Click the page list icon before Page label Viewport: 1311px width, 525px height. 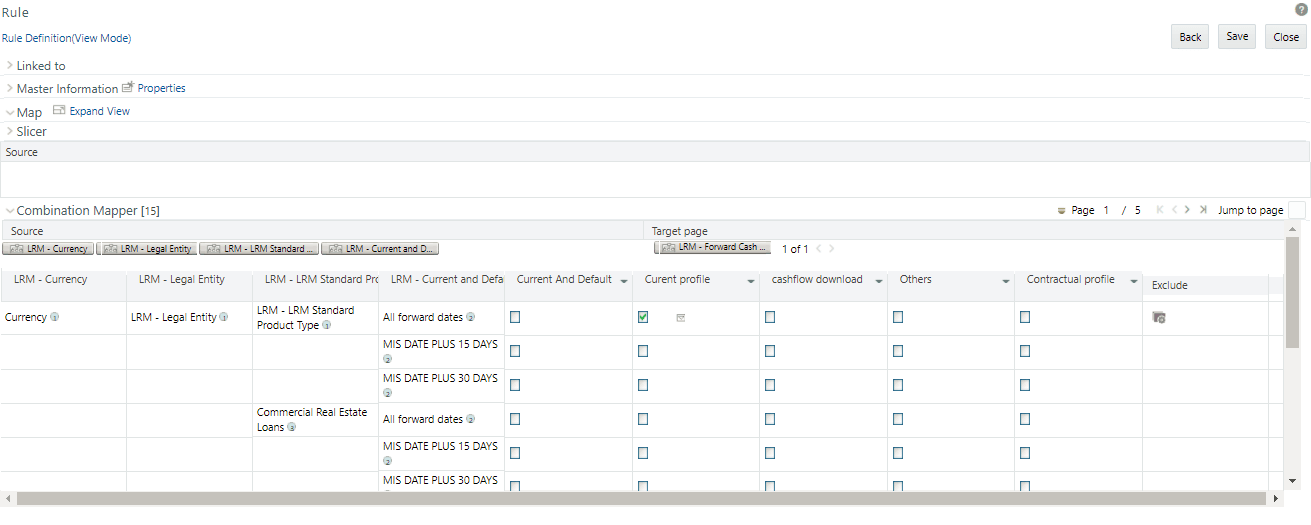1061,211
